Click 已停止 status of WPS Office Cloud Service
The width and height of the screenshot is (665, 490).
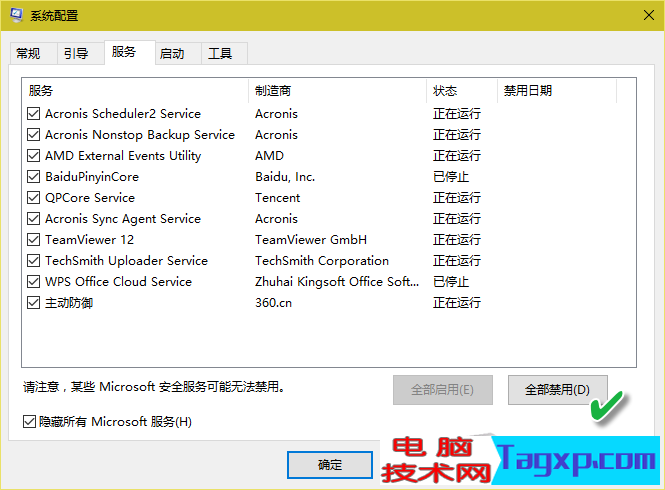pyautogui.click(x=451, y=282)
